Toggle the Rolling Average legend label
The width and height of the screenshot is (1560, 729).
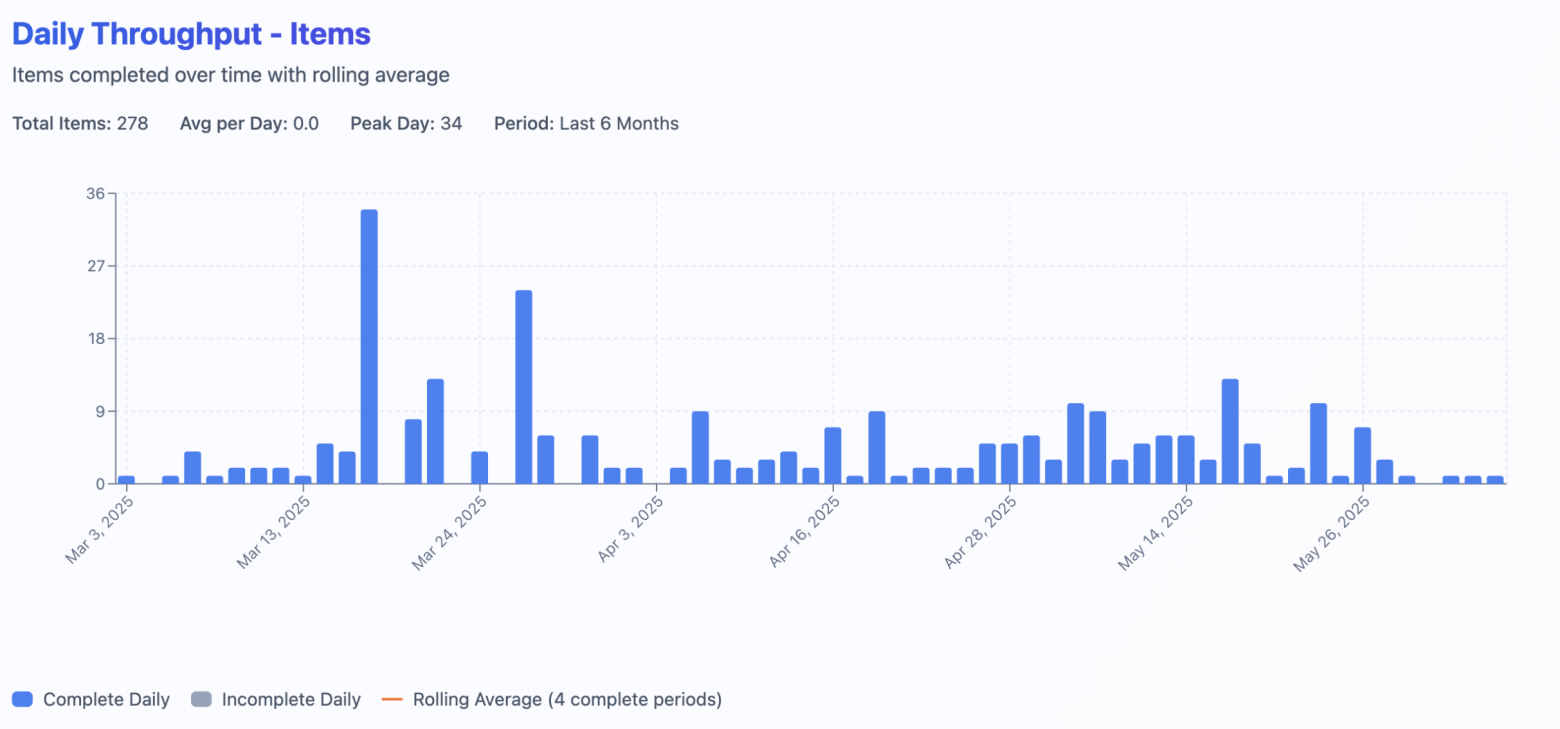[x=567, y=700]
